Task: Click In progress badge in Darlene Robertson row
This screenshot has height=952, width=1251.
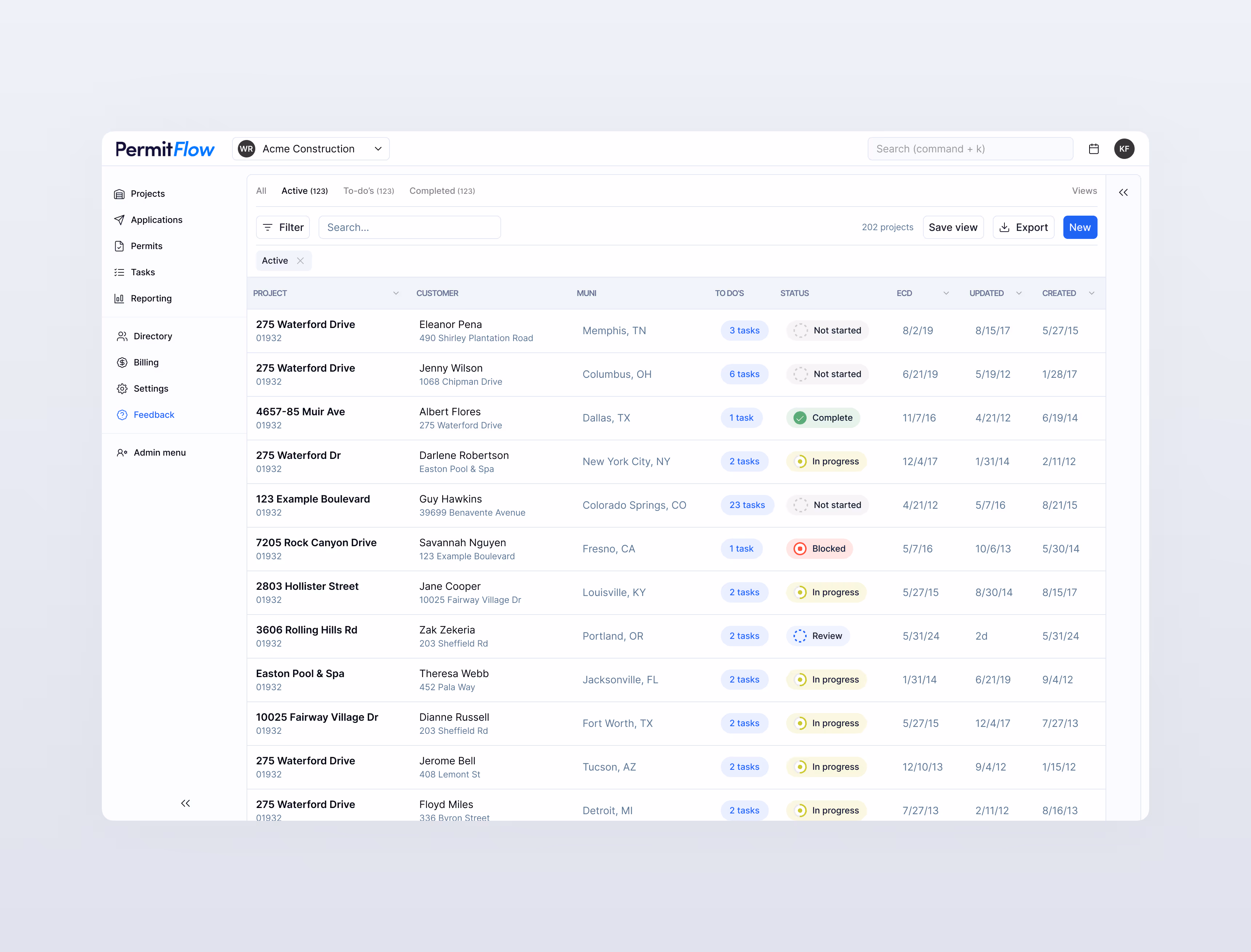Action: [826, 461]
